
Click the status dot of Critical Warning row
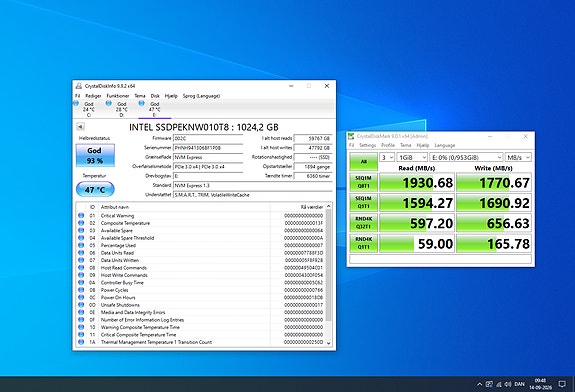[x=81, y=216]
